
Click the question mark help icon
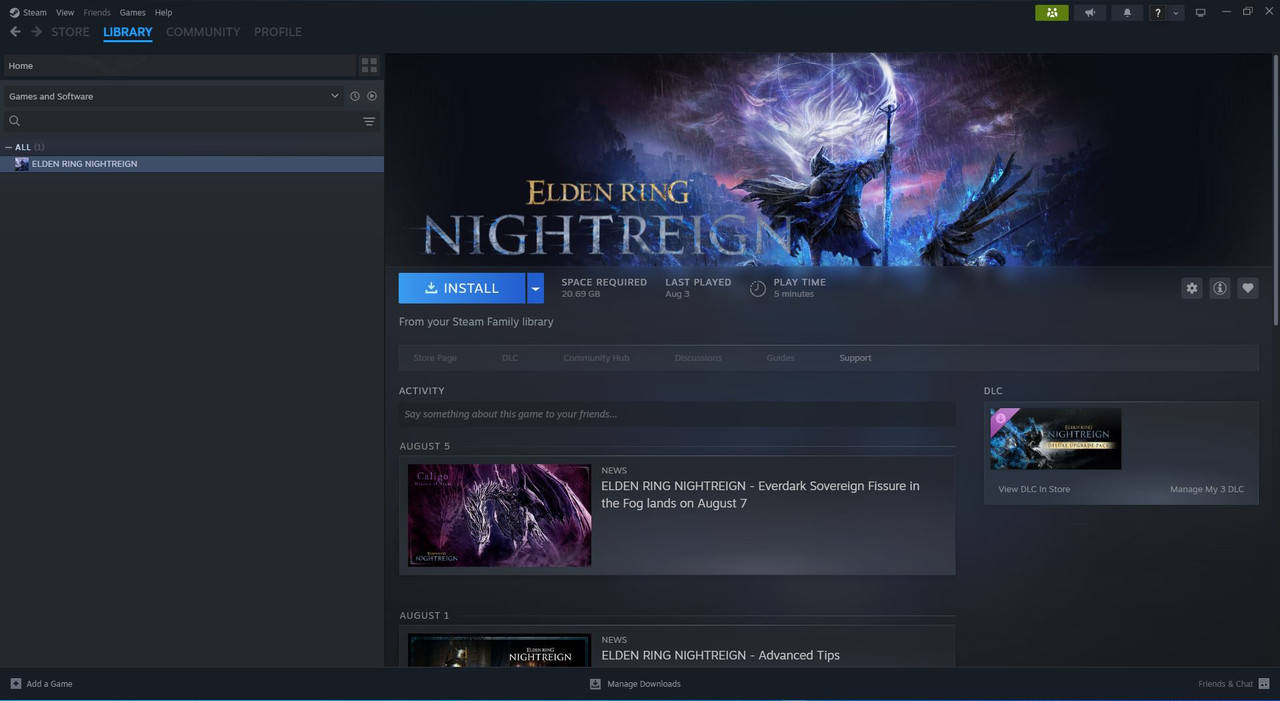coord(1157,12)
